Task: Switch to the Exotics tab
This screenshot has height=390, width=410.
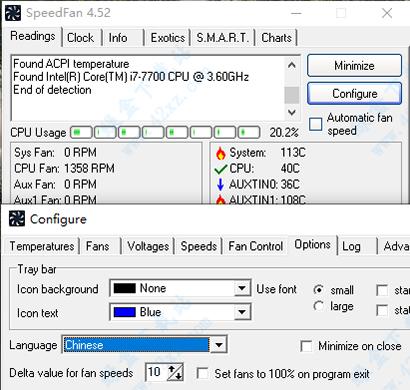Action: coord(168,38)
